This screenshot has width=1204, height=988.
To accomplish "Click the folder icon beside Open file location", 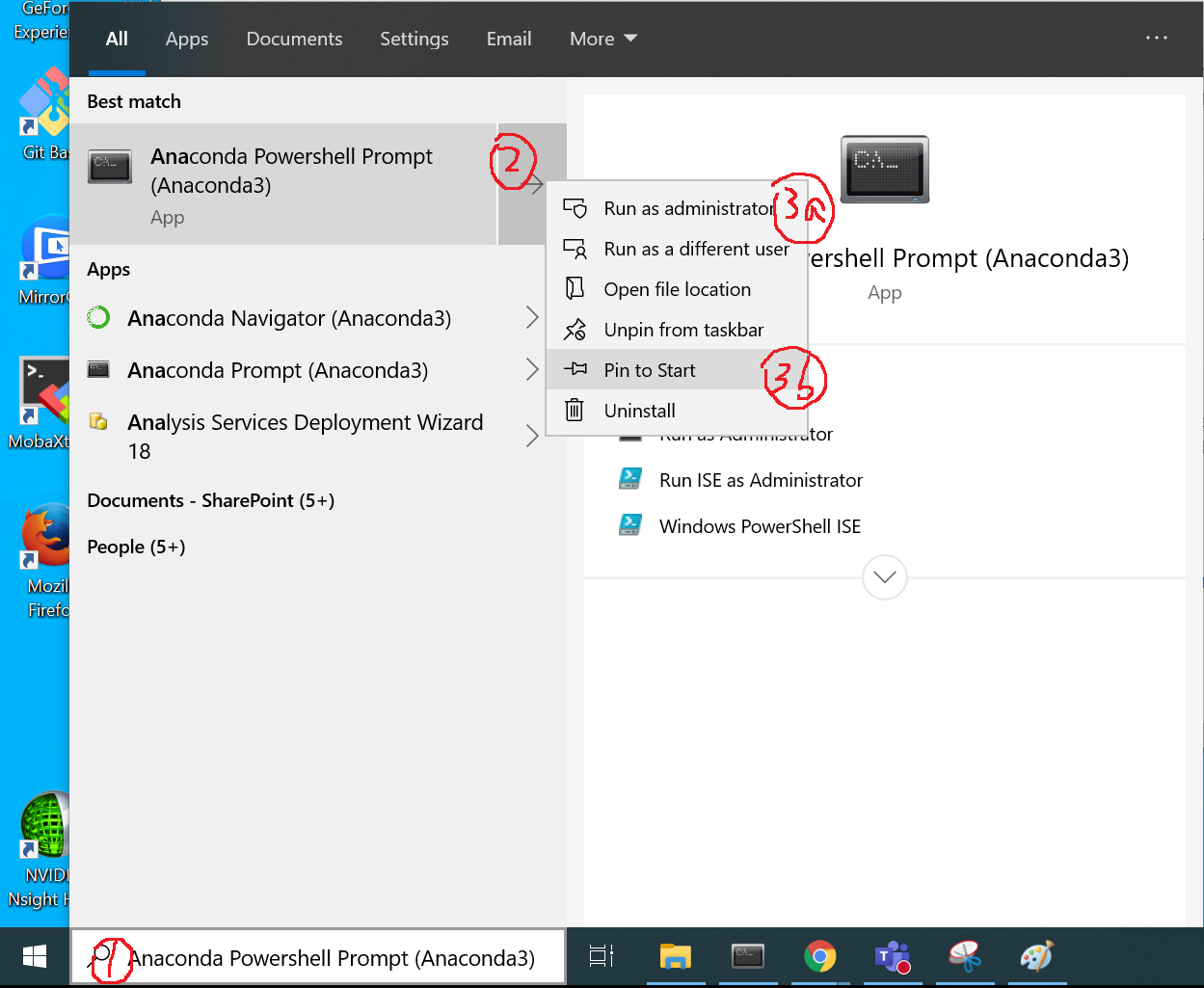I will [575, 289].
